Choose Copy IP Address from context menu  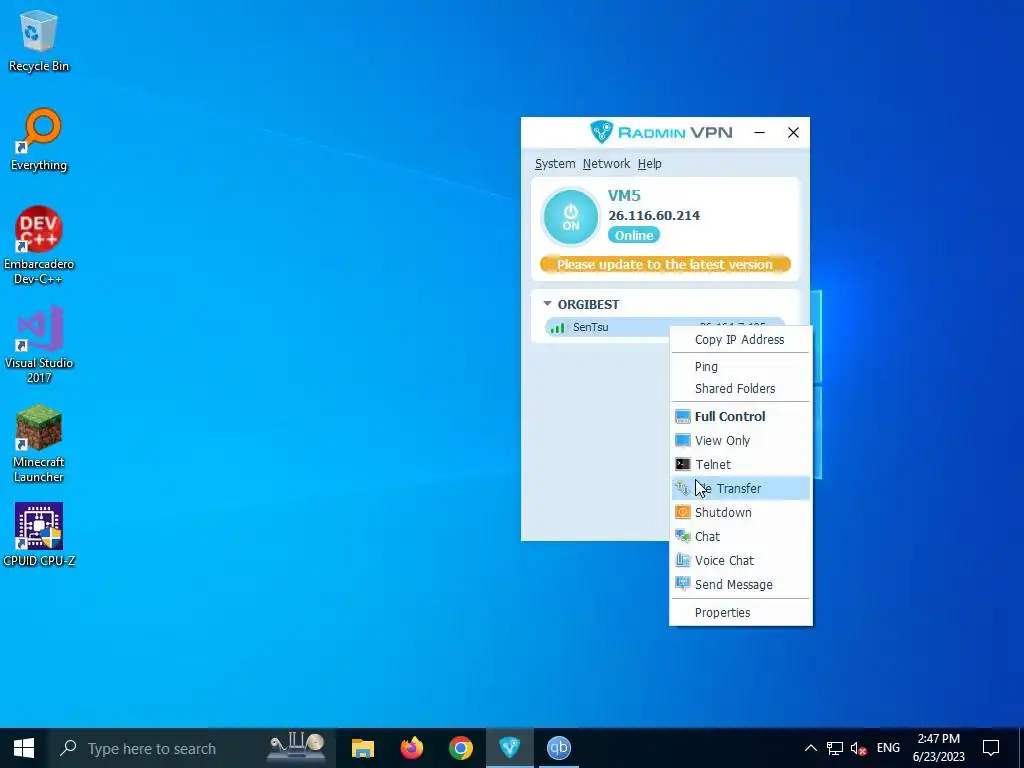(741, 340)
